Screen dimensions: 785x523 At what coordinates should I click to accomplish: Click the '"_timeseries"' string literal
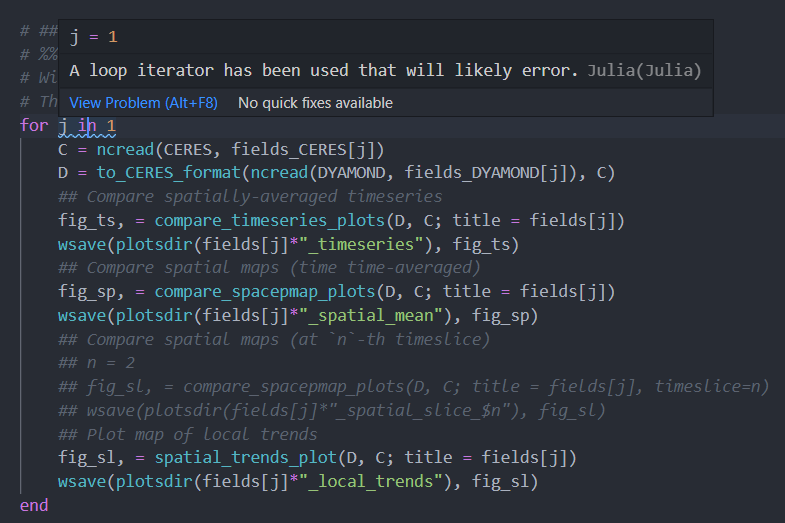click(361, 244)
